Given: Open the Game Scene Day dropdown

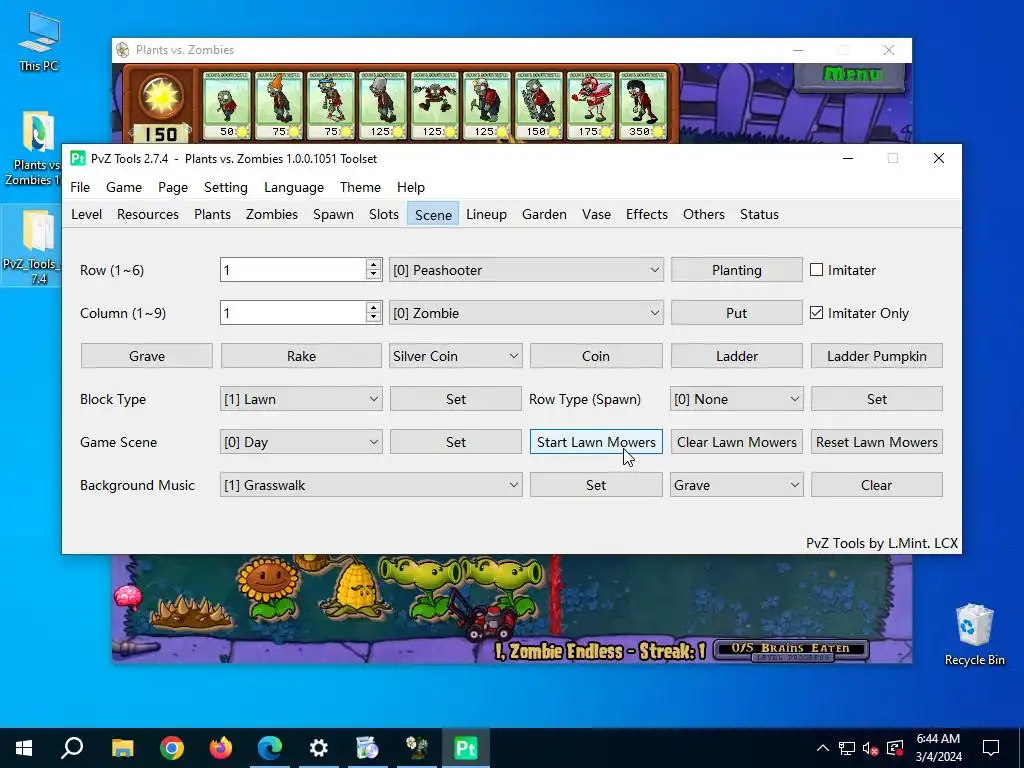Looking at the screenshot, I should tap(301, 442).
